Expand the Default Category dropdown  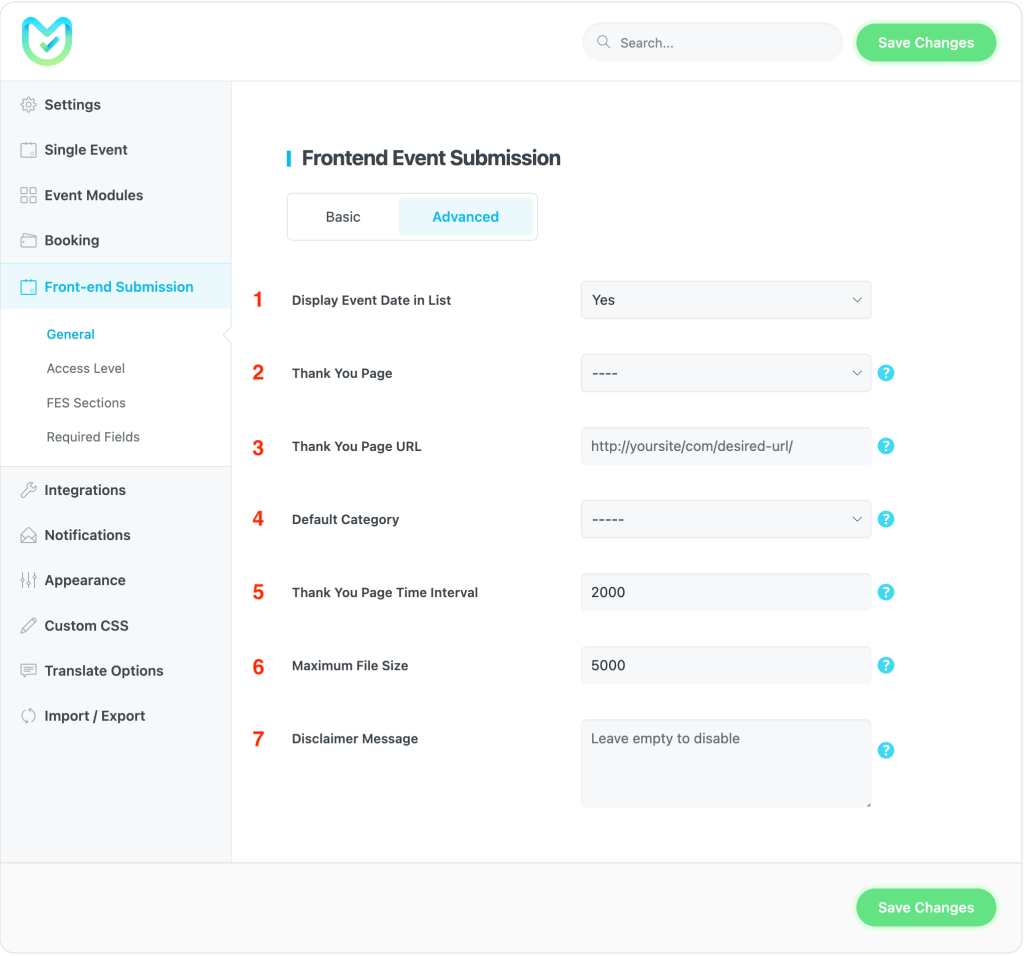(x=726, y=519)
